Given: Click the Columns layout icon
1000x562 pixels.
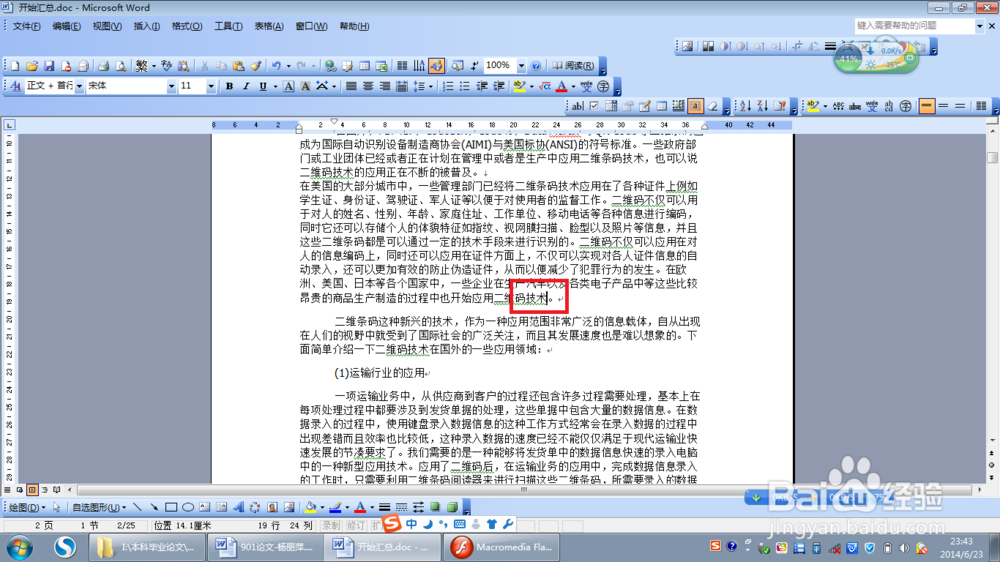Looking at the screenshot, I should 402,66.
